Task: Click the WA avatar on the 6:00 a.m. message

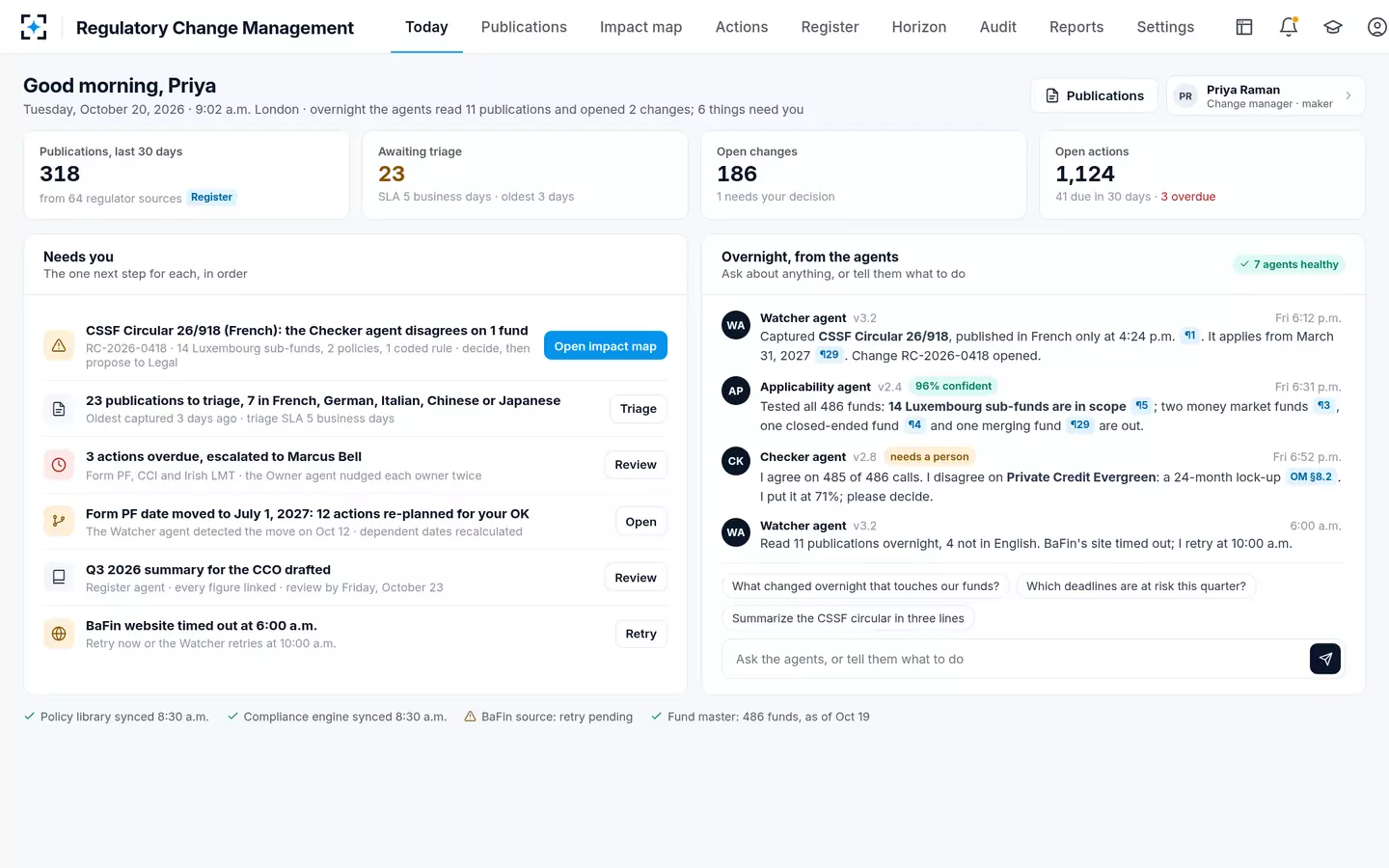Action: [x=736, y=531]
